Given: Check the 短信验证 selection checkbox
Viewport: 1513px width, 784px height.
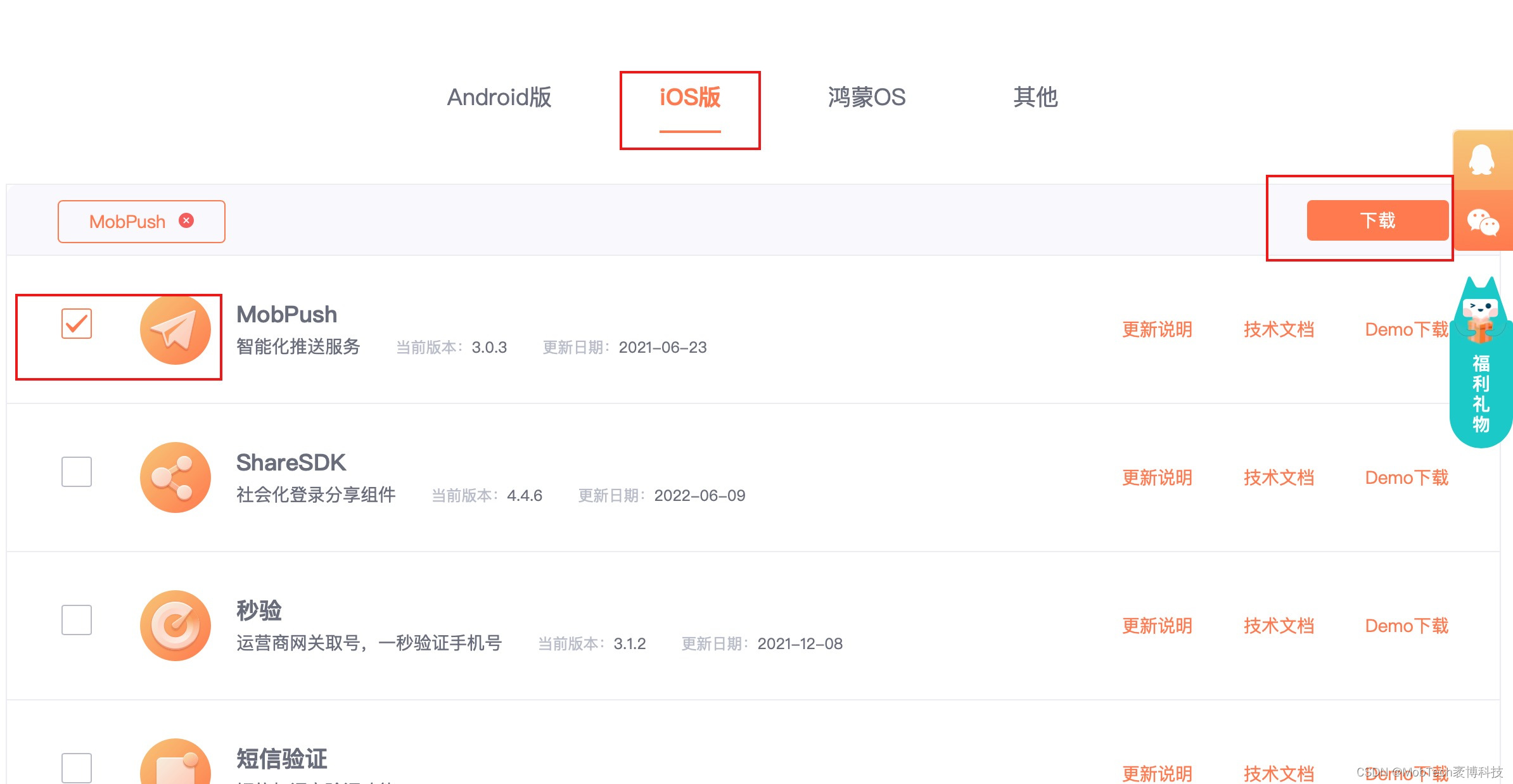Looking at the screenshot, I should point(76,766).
